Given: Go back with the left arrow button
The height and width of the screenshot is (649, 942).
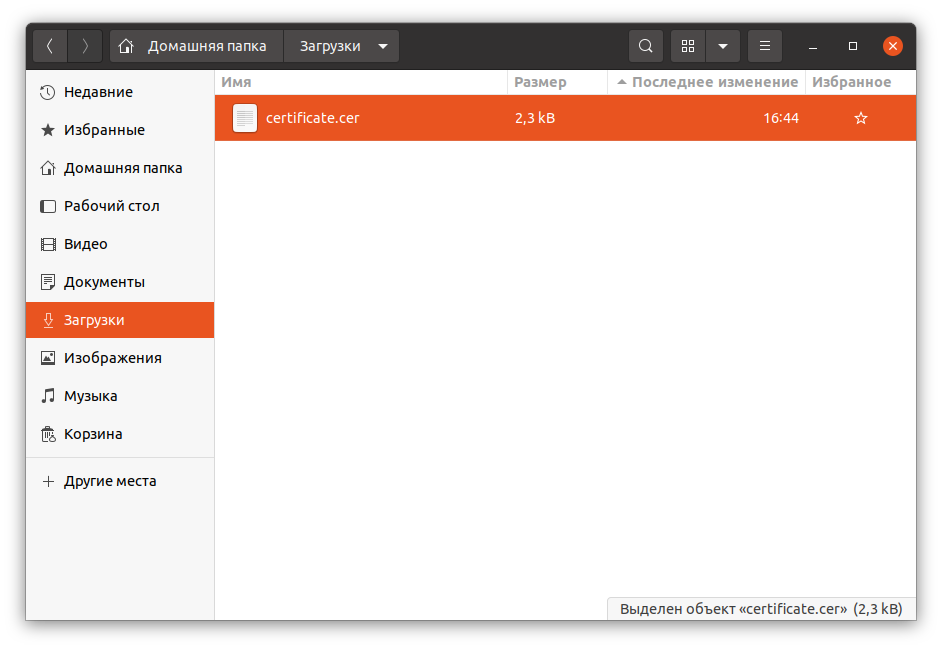Looking at the screenshot, I should point(50,46).
